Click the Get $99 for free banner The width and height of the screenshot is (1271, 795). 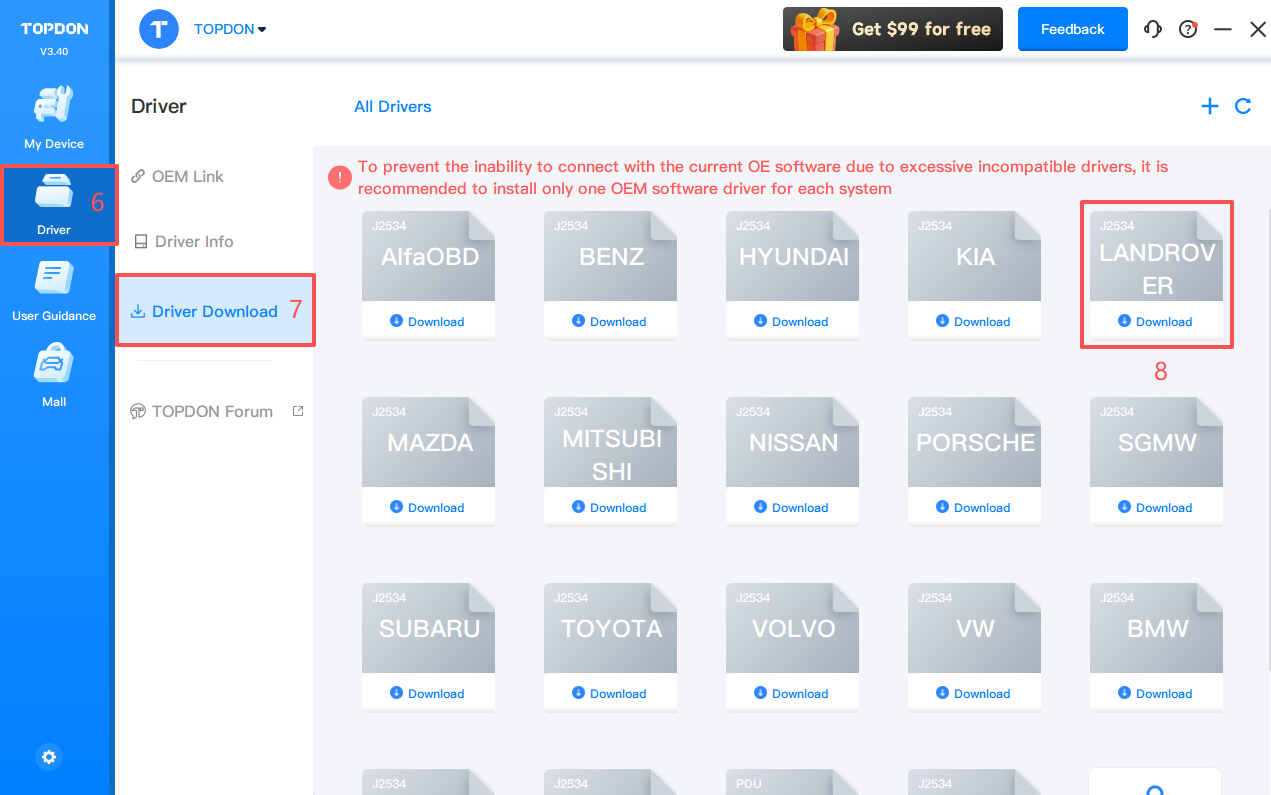(894, 29)
